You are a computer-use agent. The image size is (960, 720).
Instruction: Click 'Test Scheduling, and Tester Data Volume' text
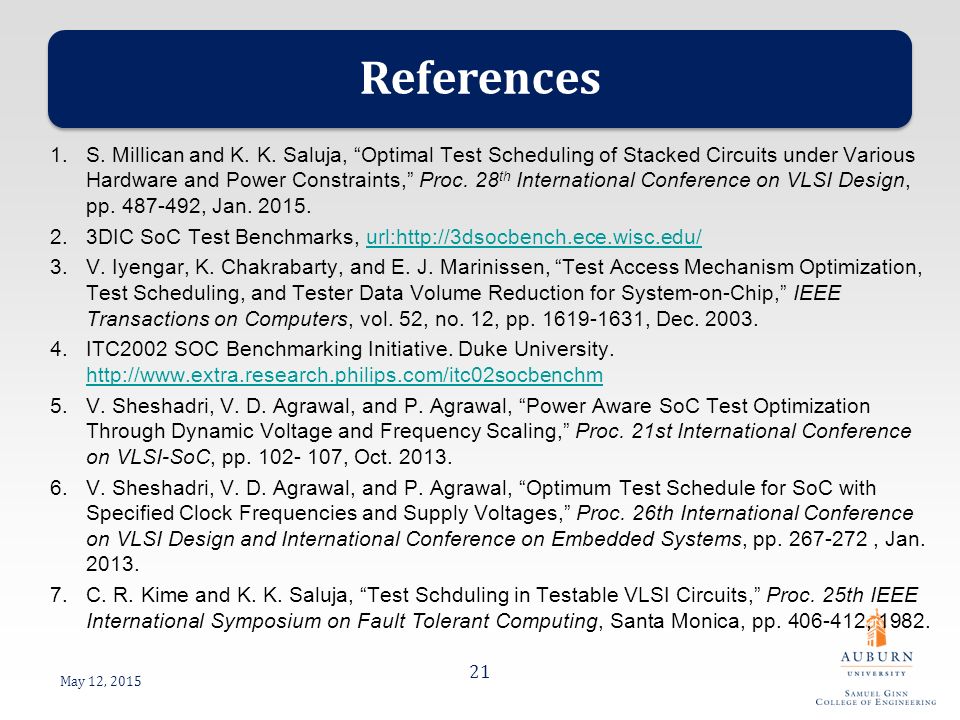click(x=285, y=293)
